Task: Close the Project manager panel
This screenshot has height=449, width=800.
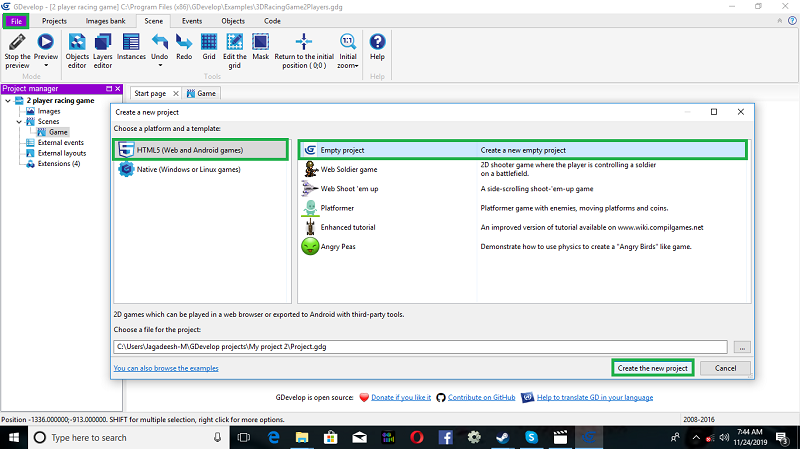Action: [118, 89]
